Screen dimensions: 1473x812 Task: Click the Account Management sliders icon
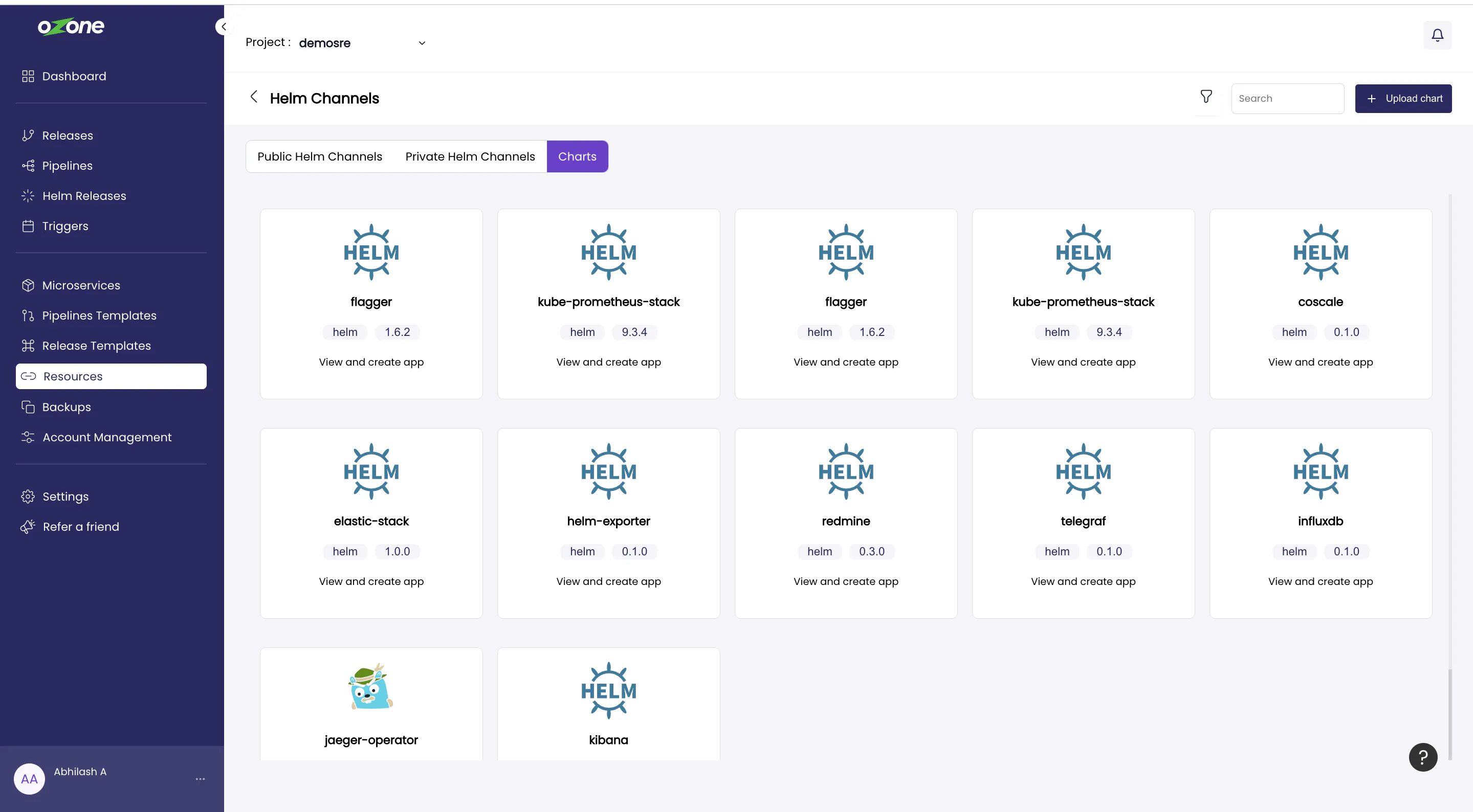coord(28,437)
